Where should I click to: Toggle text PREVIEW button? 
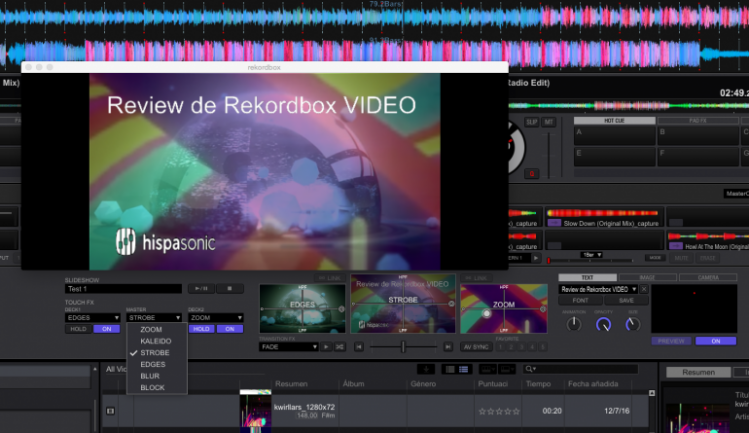[671, 341]
